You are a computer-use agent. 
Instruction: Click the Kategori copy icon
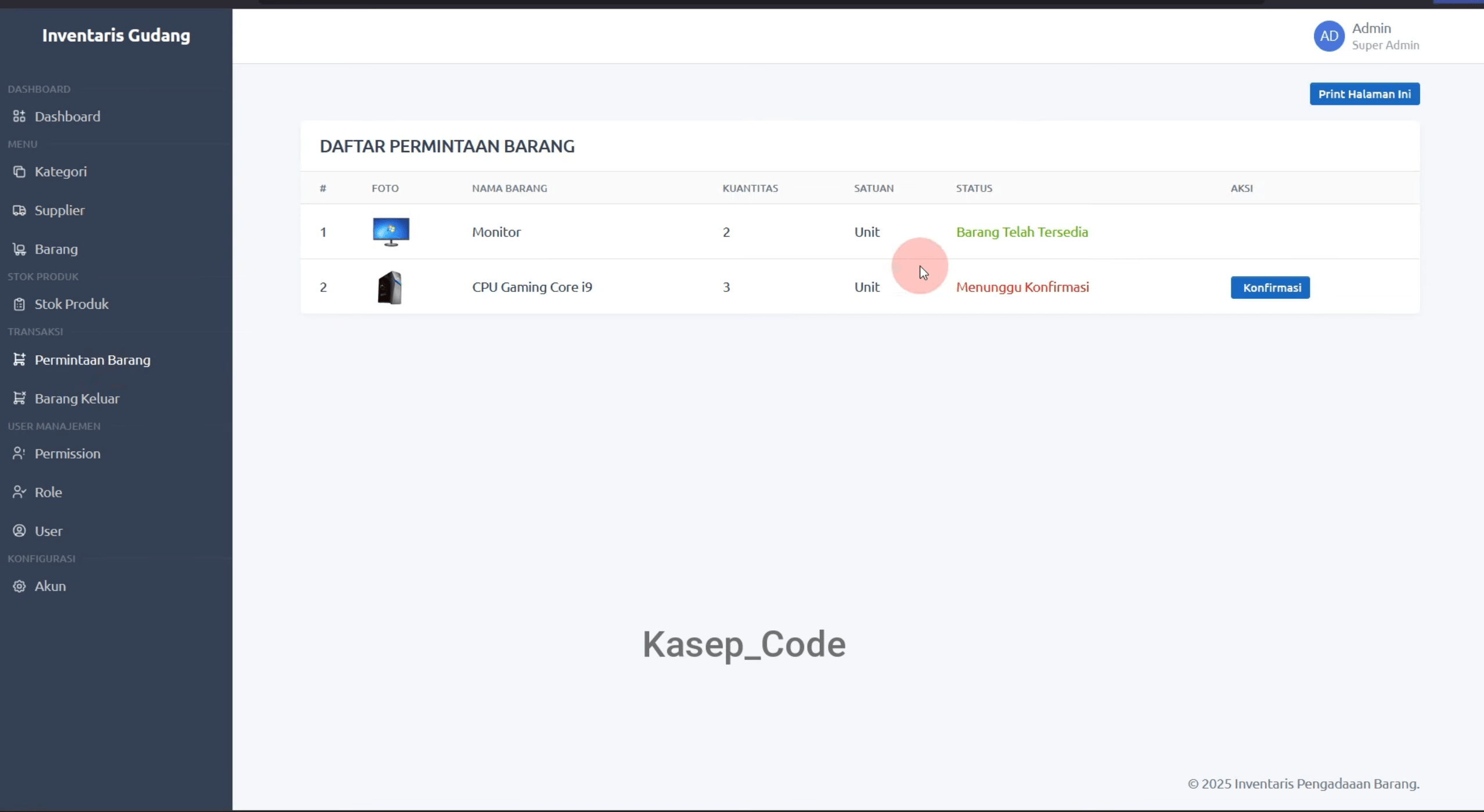pos(19,171)
